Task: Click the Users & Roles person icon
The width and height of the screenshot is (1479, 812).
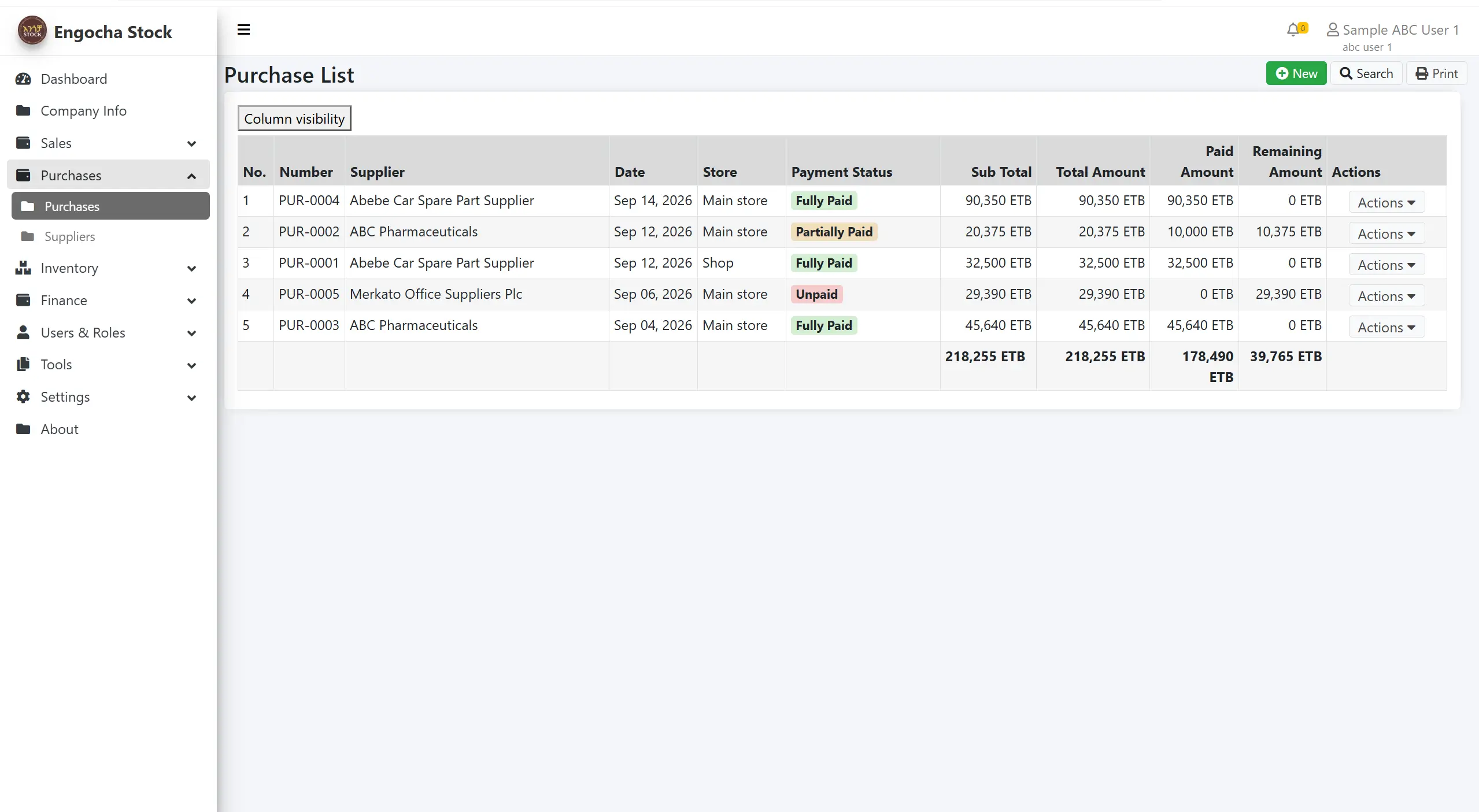Action: tap(23, 332)
